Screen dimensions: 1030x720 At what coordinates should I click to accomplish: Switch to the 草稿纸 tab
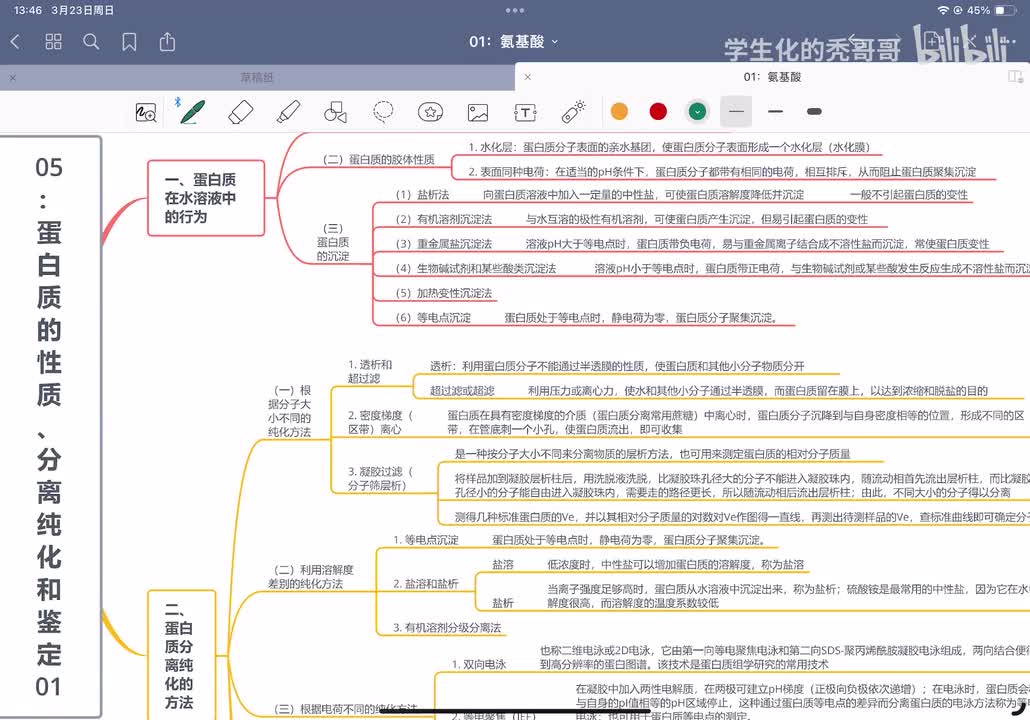pyautogui.click(x=257, y=78)
